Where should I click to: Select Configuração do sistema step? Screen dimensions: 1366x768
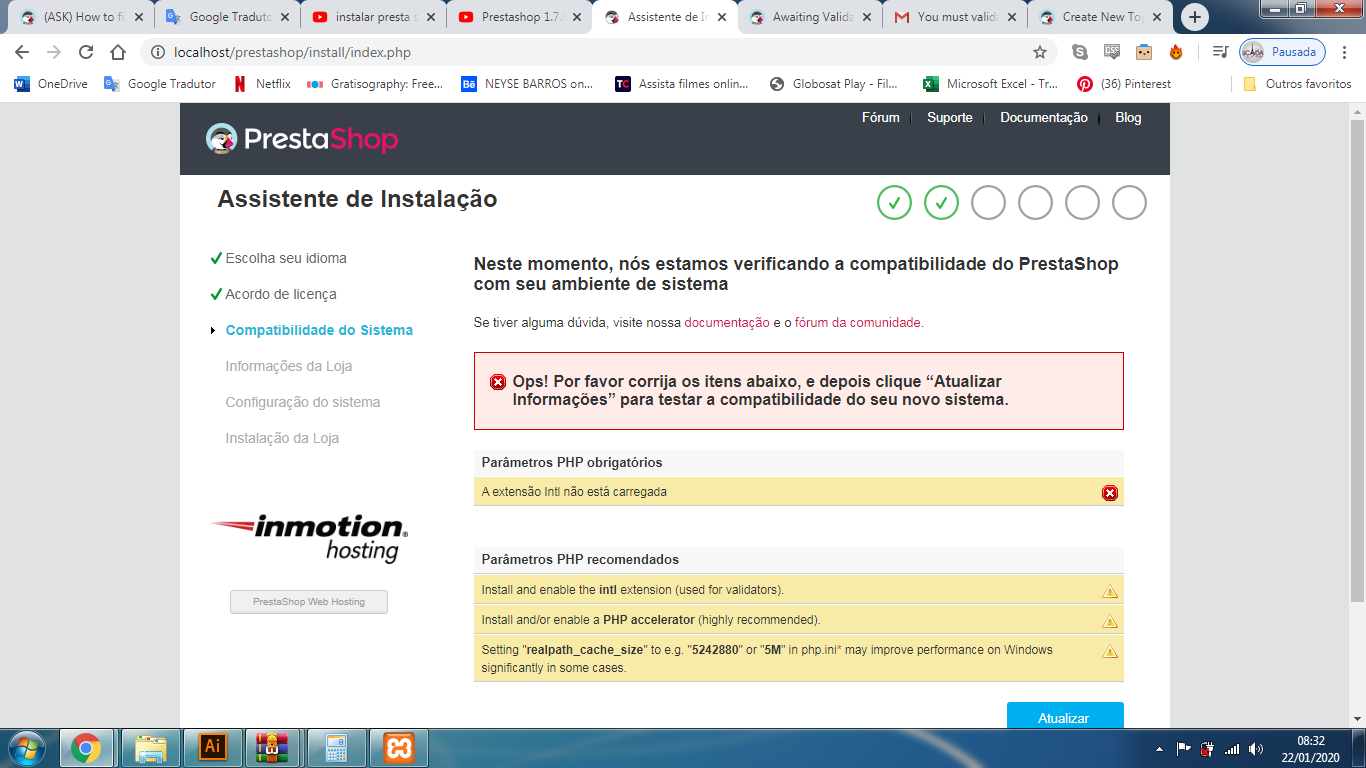coord(303,402)
